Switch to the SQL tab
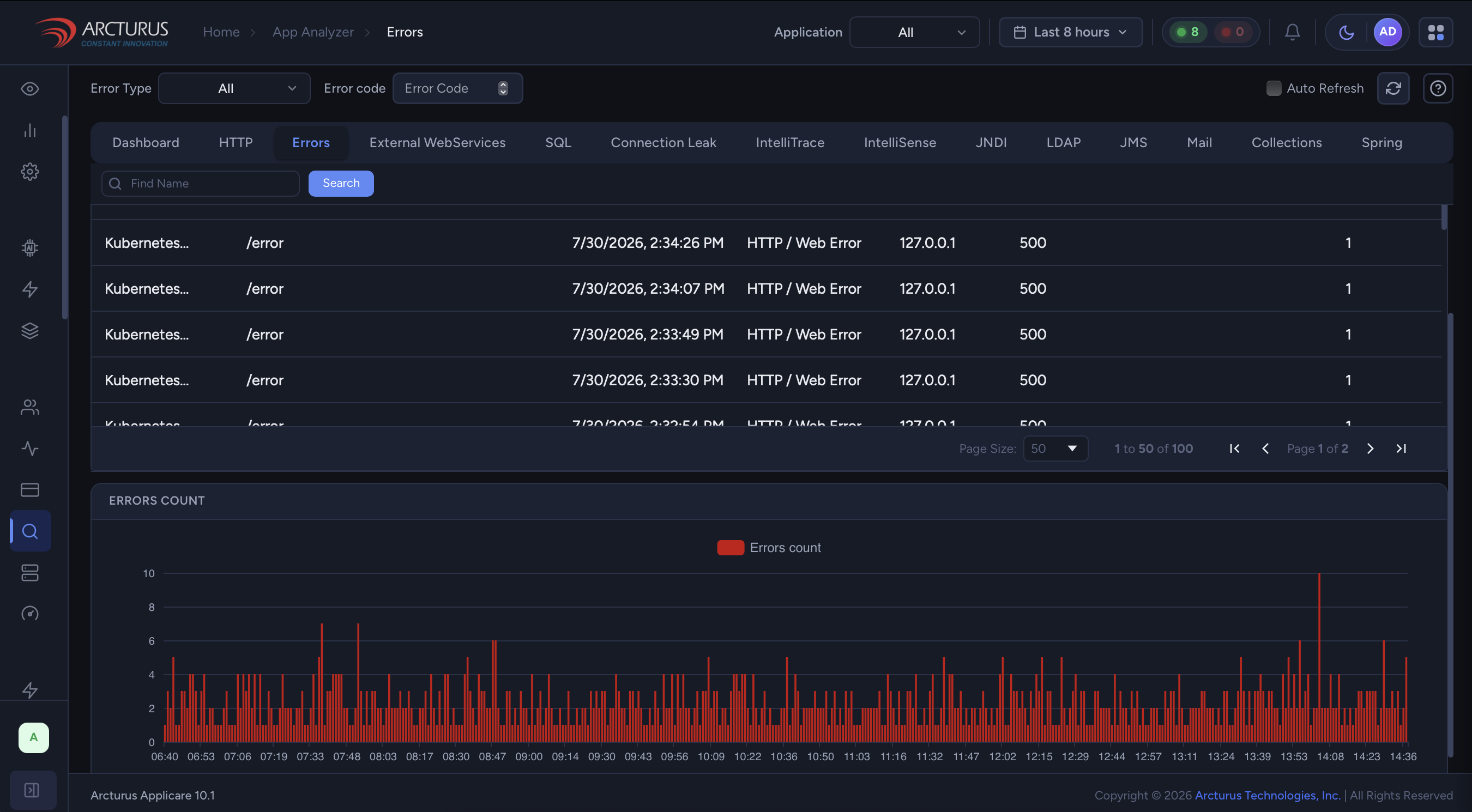This screenshot has width=1472, height=812. click(558, 143)
